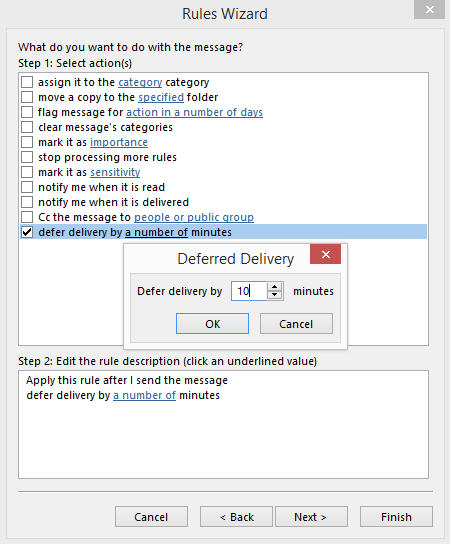Open the 'category' link in action list
The height and width of the screenshot is (544, 450).
(140, 82)
